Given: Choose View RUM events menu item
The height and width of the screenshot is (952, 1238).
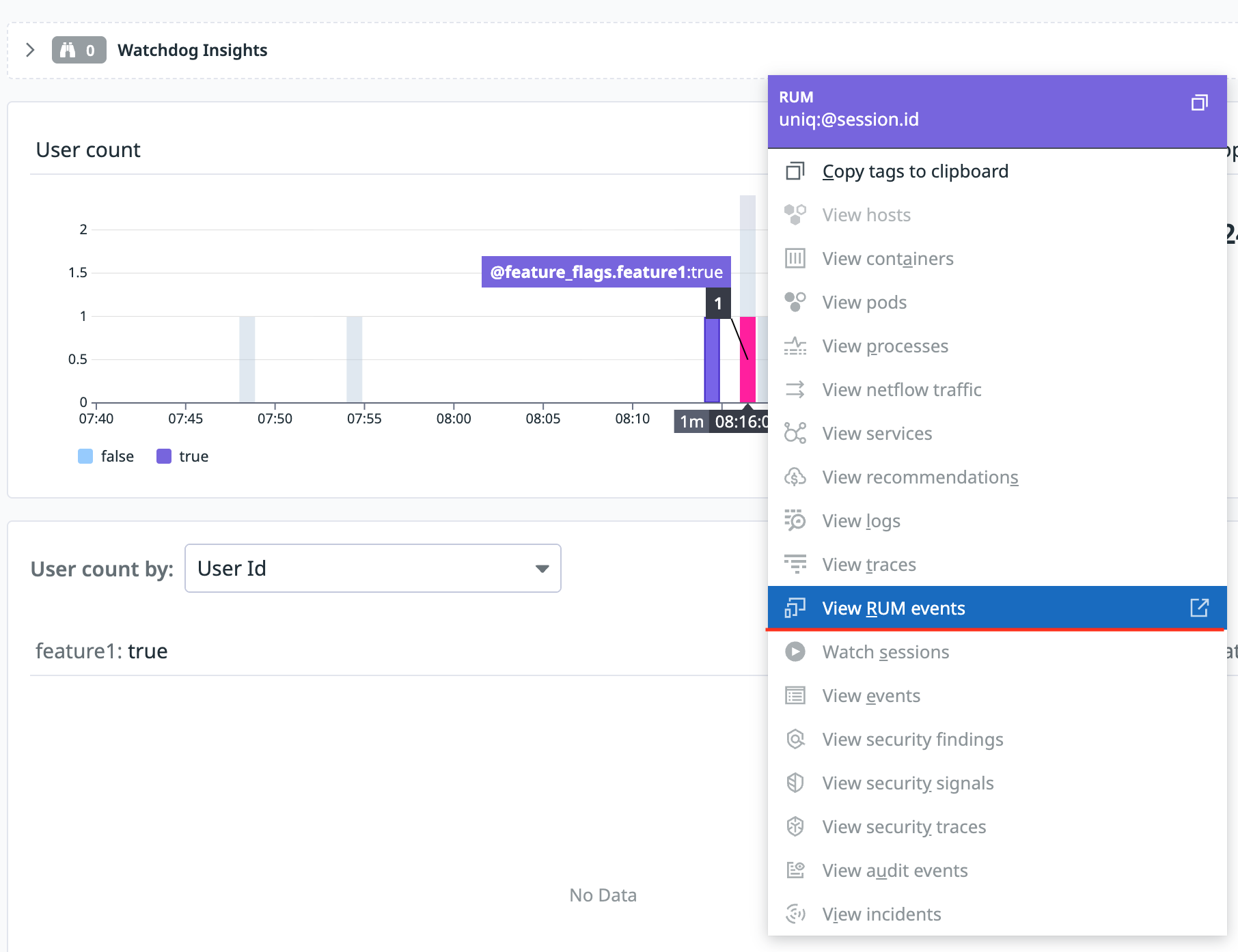Looking at the screenshot, I should (893, 608).
